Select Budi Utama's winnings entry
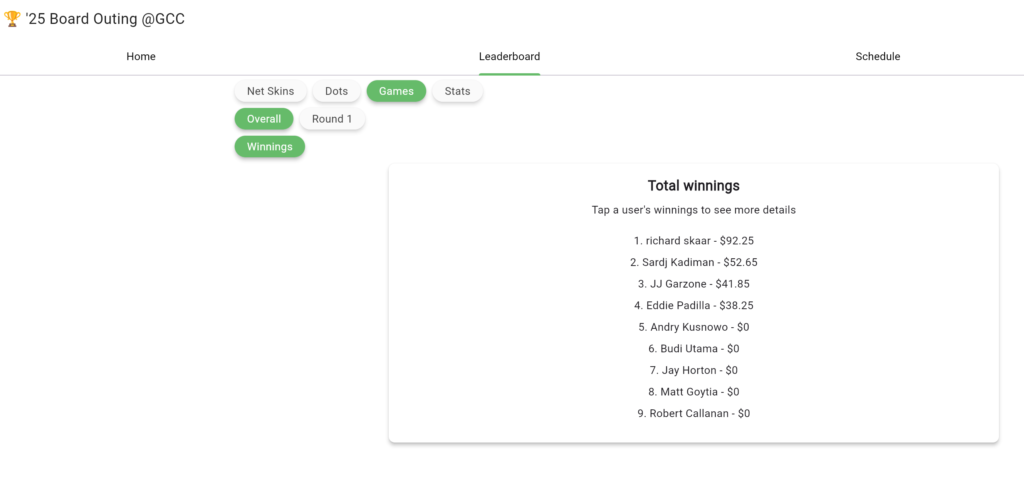The height and width of the screenshot is (488, 1024). (693, 349)
